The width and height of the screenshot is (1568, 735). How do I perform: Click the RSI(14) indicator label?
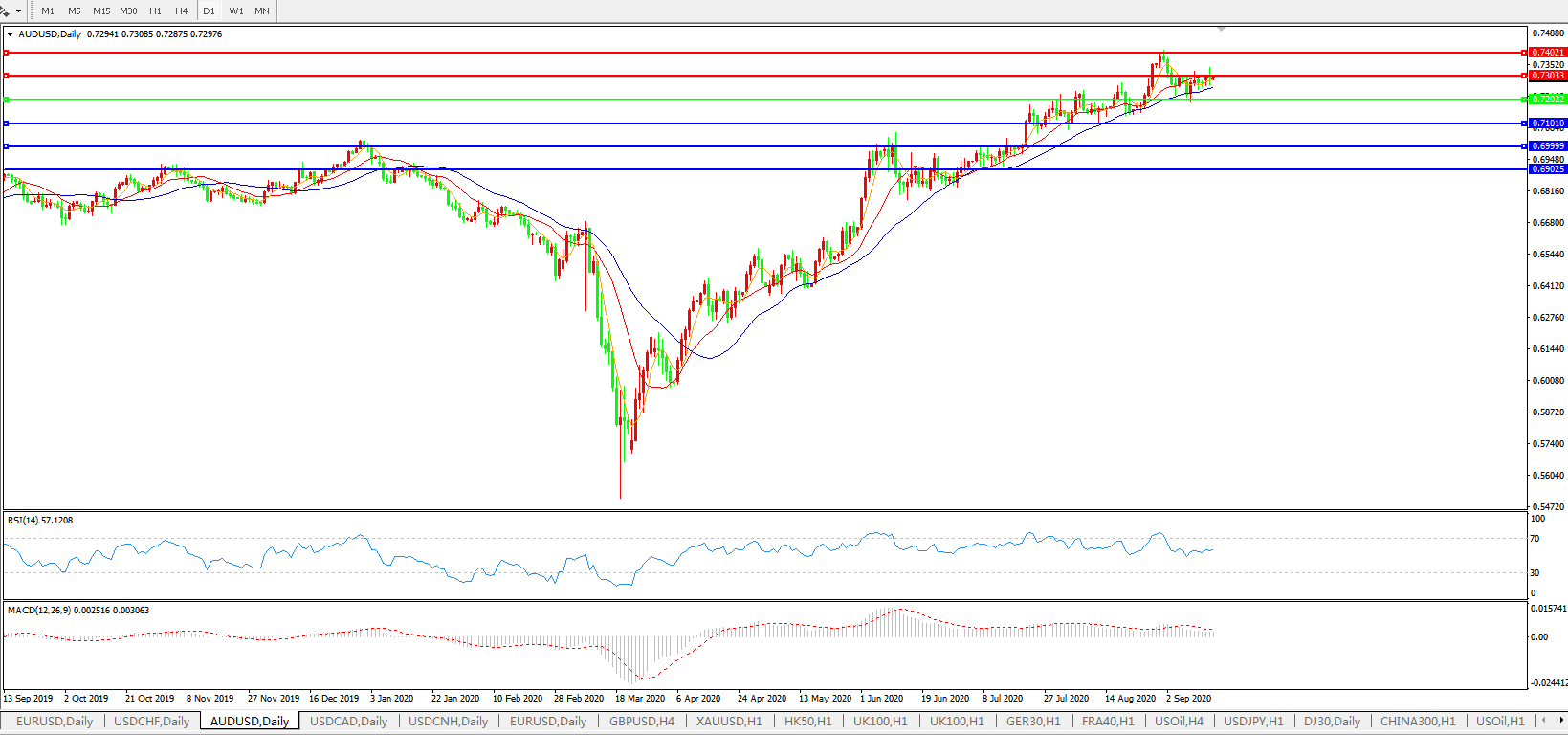(39, 521)
